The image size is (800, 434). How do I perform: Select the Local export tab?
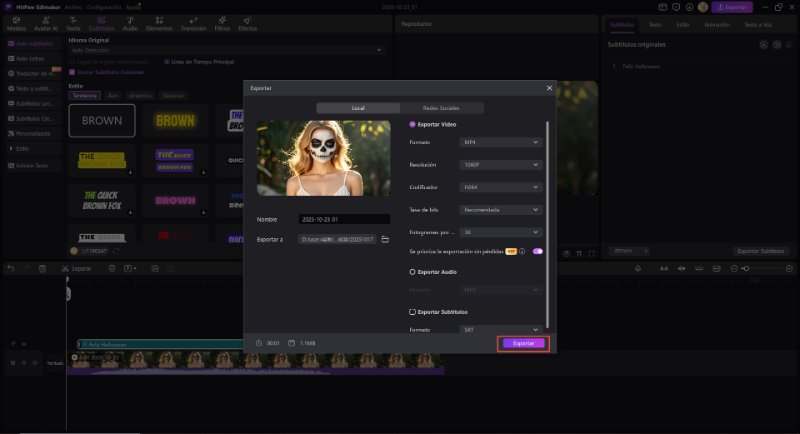coord(358,108)
